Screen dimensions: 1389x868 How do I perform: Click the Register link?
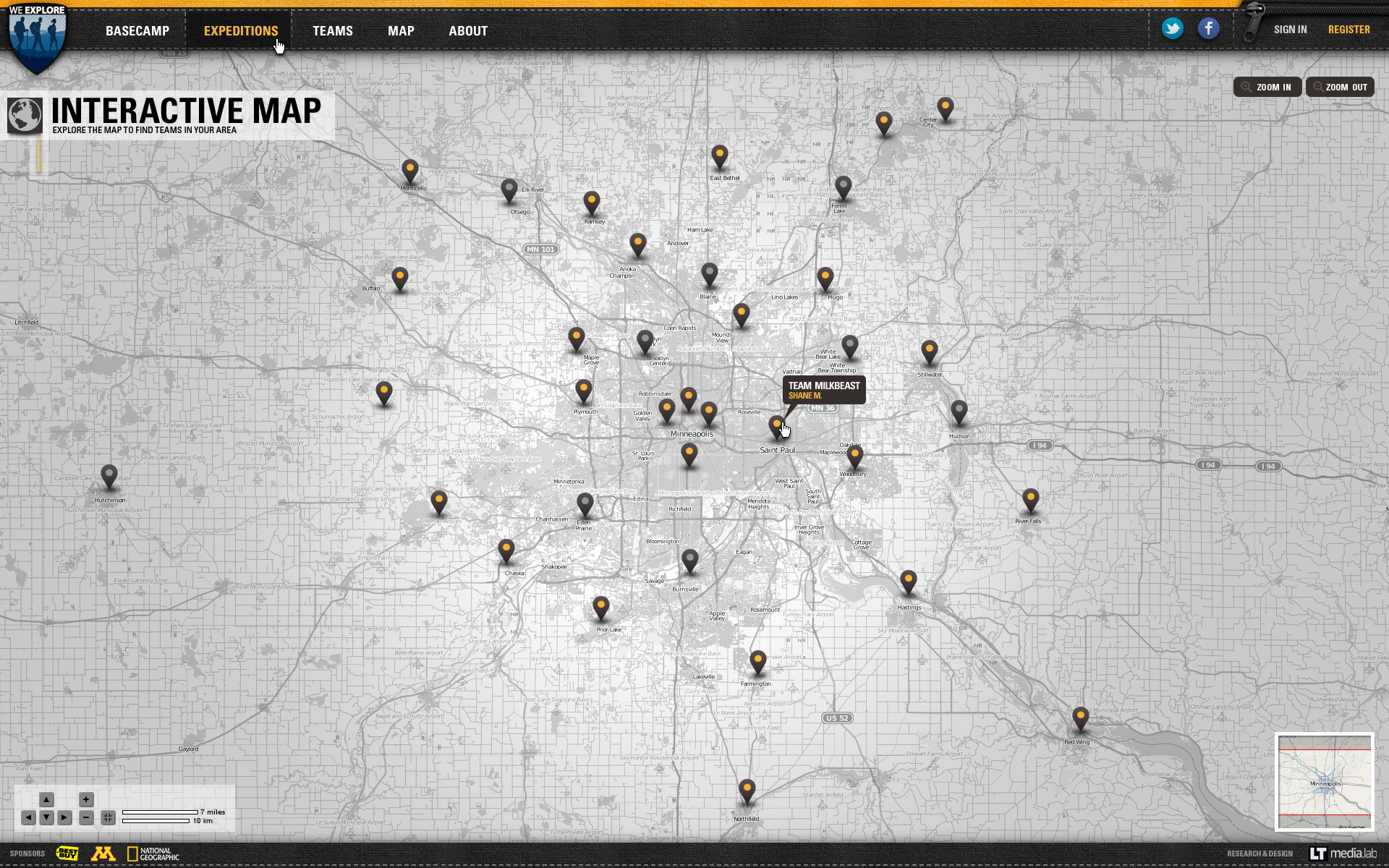coord(1348,30)
